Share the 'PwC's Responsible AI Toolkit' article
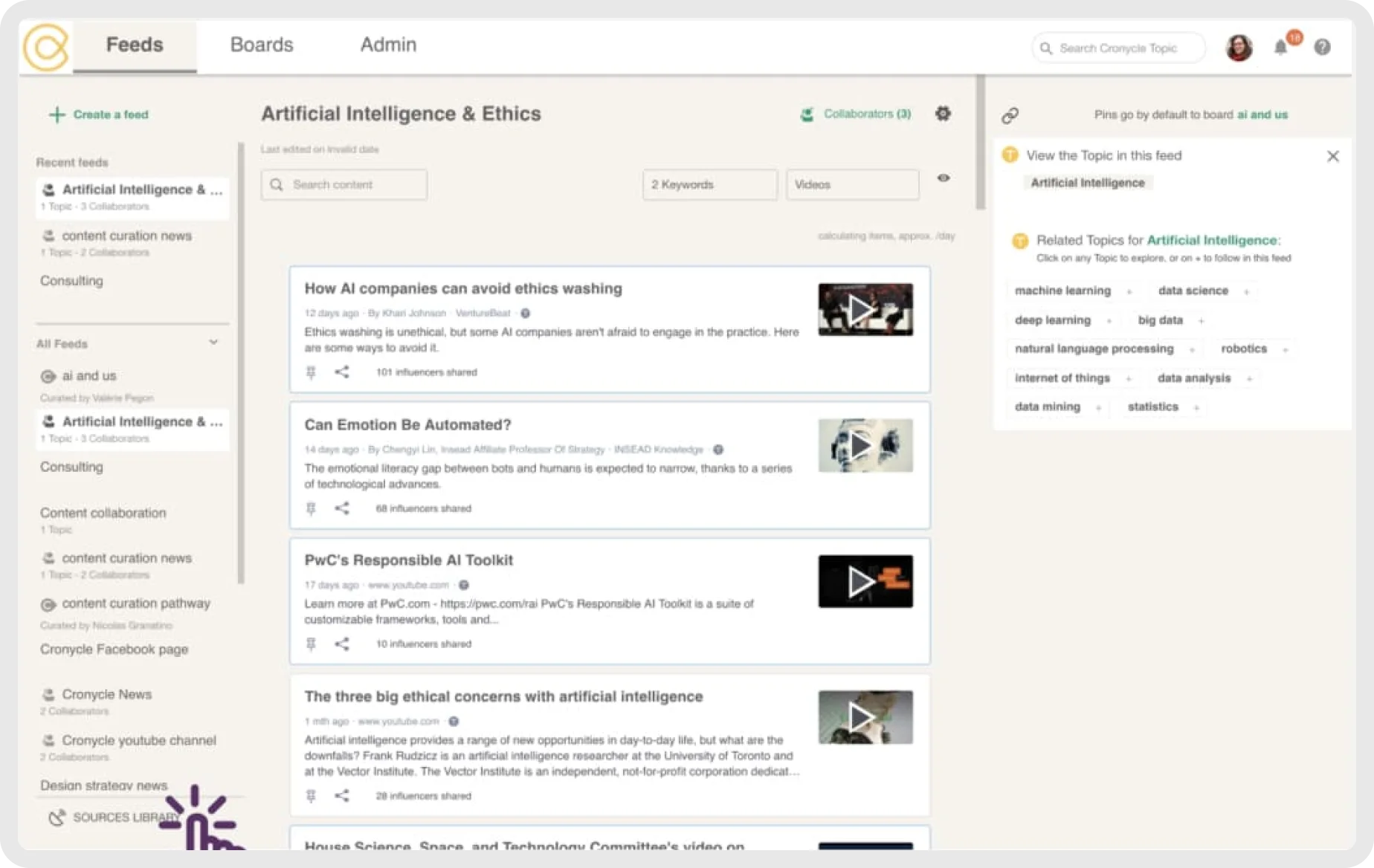 point(342,644)
